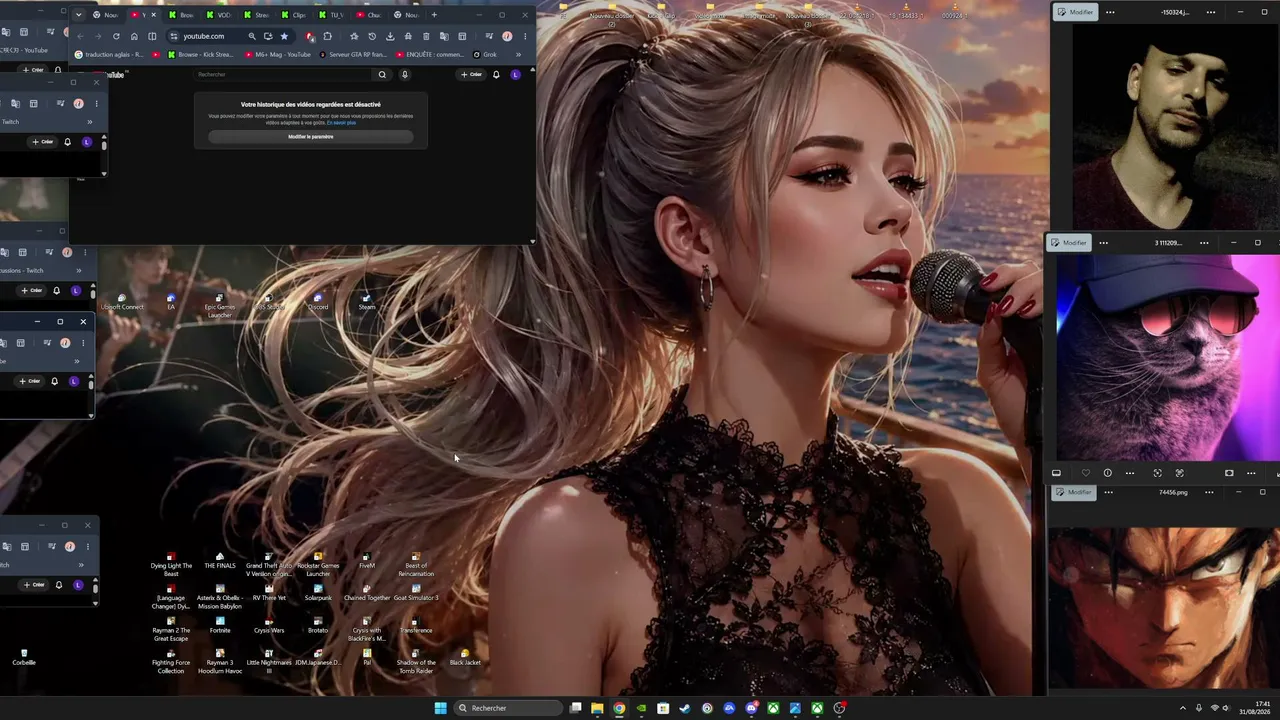Show file info for the cat photo

(1107, 473)
